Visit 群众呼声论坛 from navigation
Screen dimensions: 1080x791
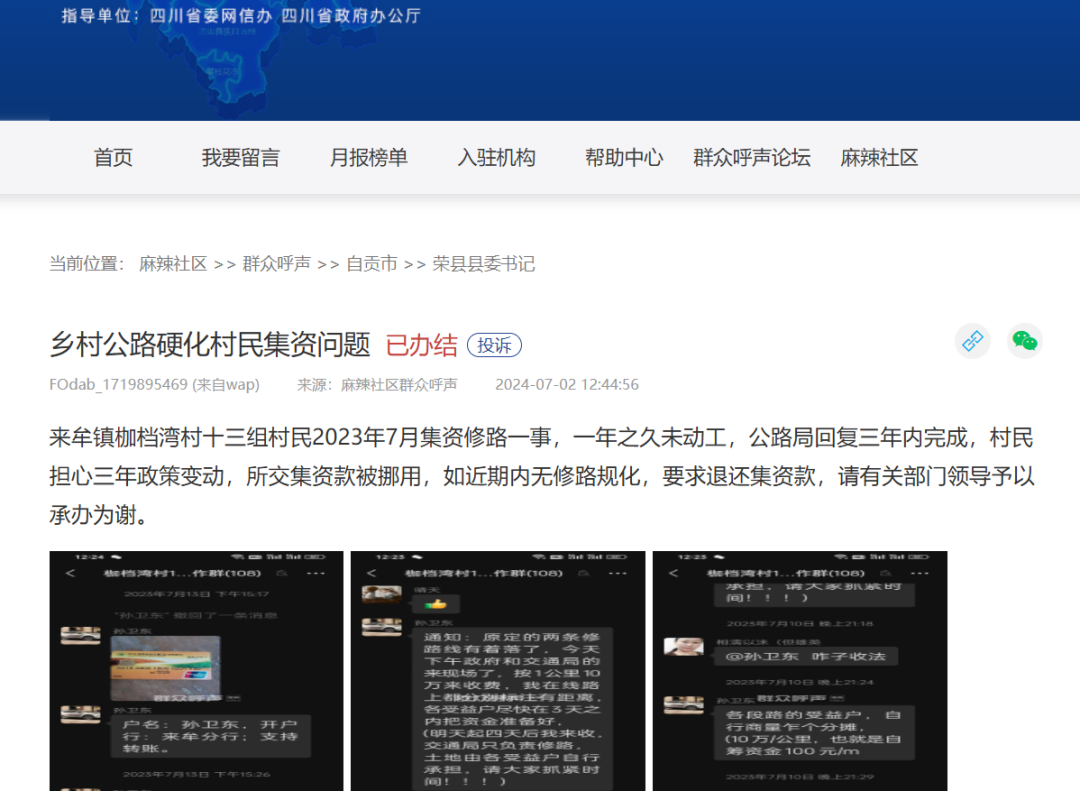pos(752,158)
